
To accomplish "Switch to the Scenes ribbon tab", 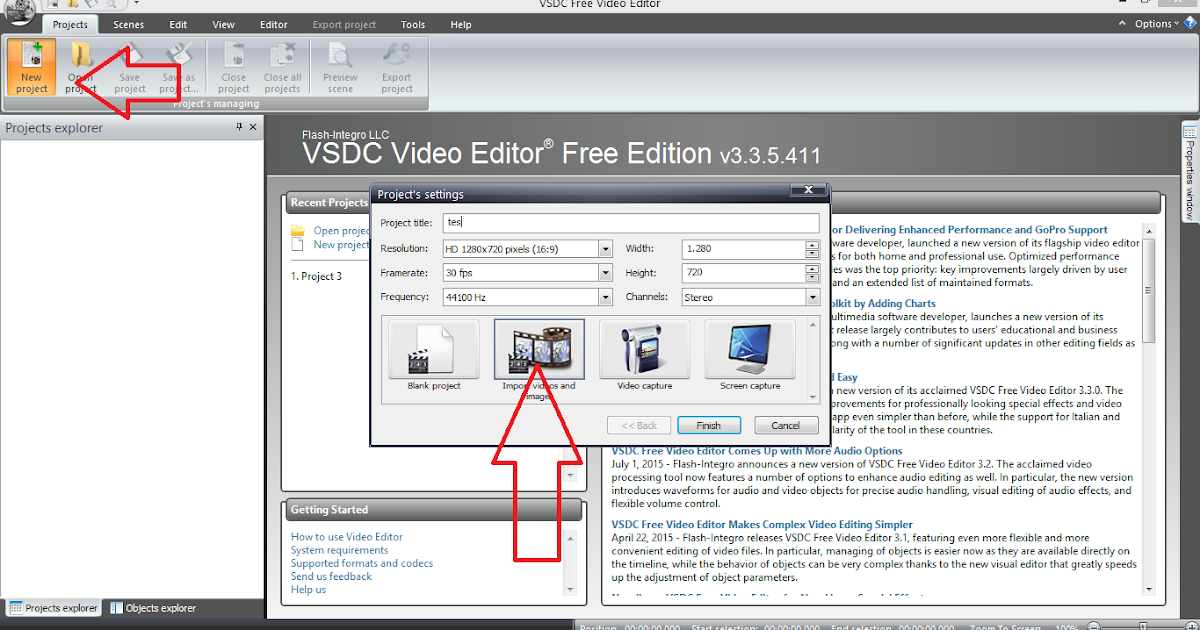I will pyautogui.click(x=128, y=24).
